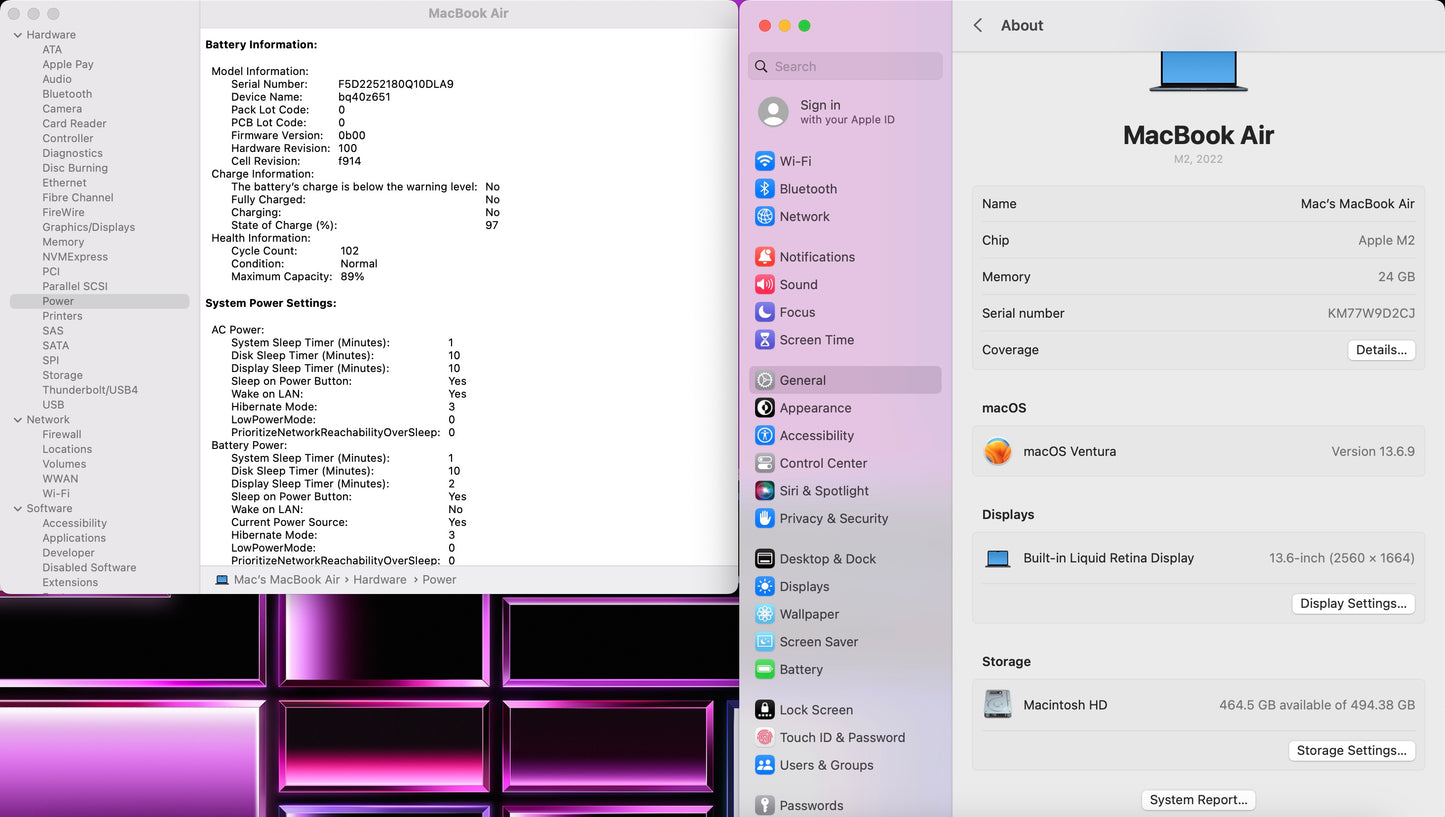
Task: Select Memory in the Hardware list
Action: point(63,242)
